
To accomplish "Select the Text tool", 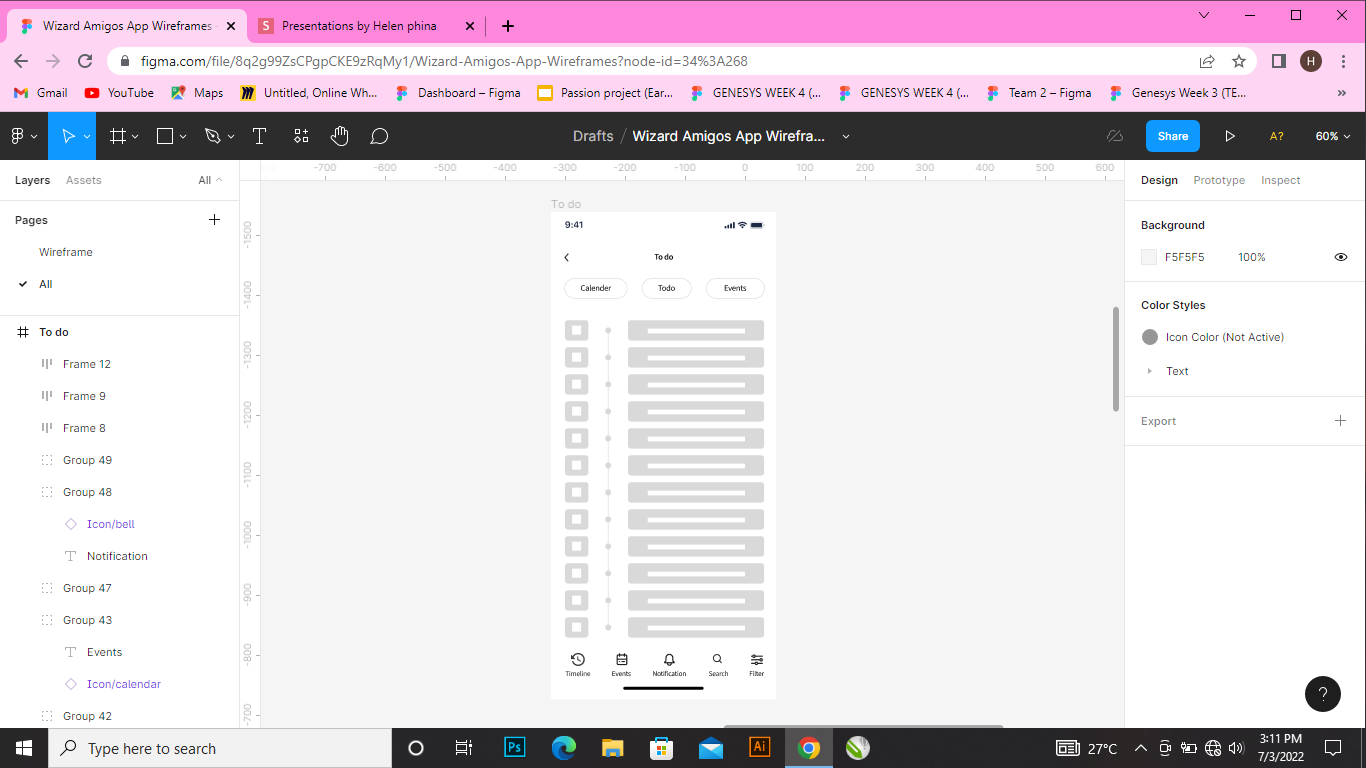I will (x=259, y=136).
